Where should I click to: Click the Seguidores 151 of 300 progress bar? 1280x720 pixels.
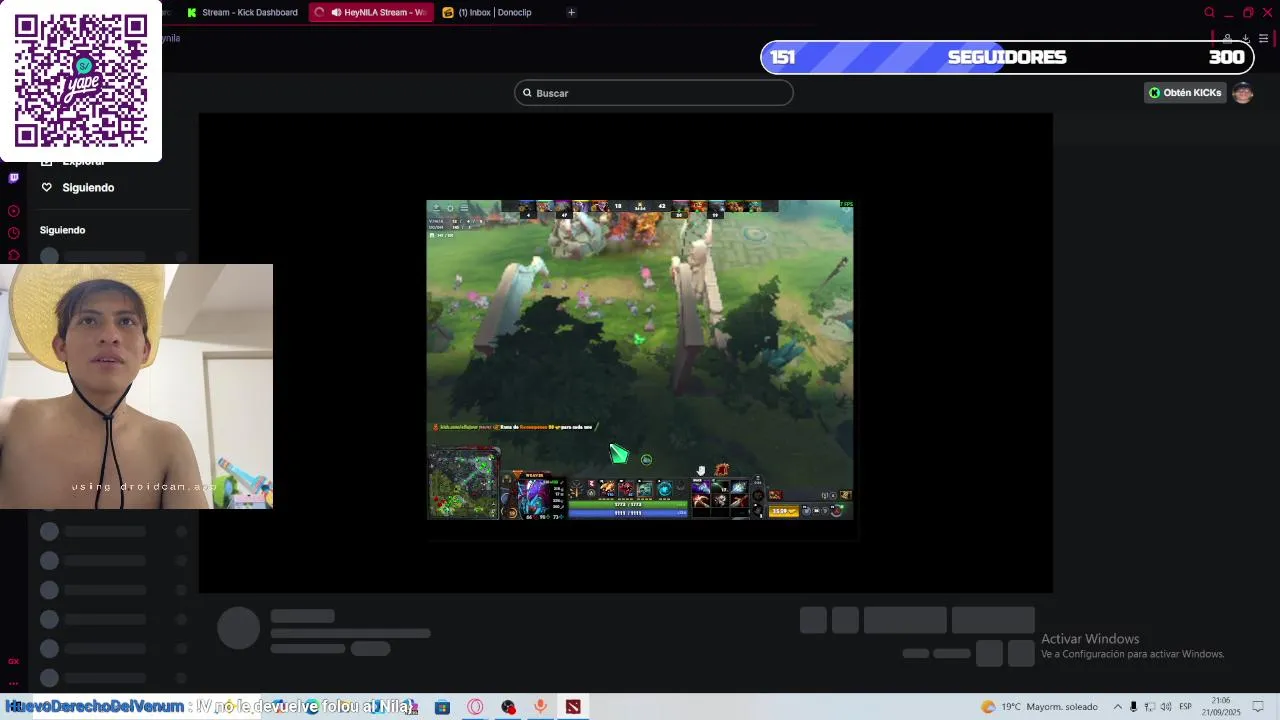tap(1007, 57)
